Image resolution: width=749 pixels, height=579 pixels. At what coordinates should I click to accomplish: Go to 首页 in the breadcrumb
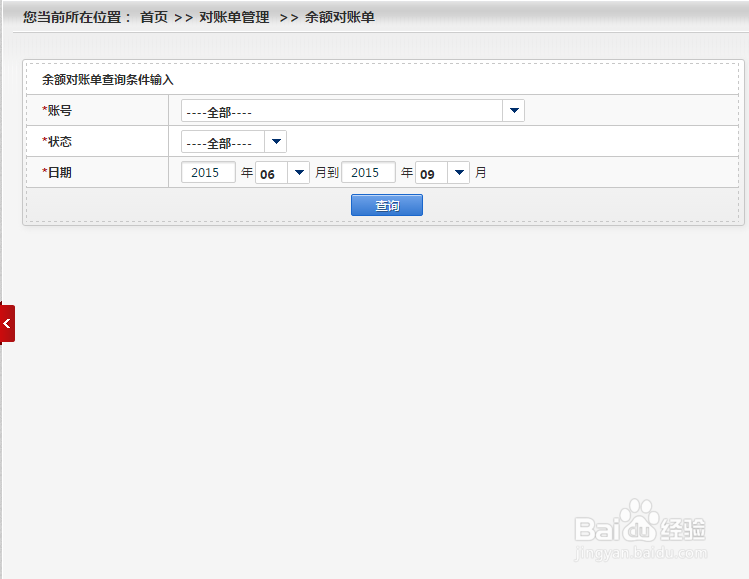click(154, 17)
